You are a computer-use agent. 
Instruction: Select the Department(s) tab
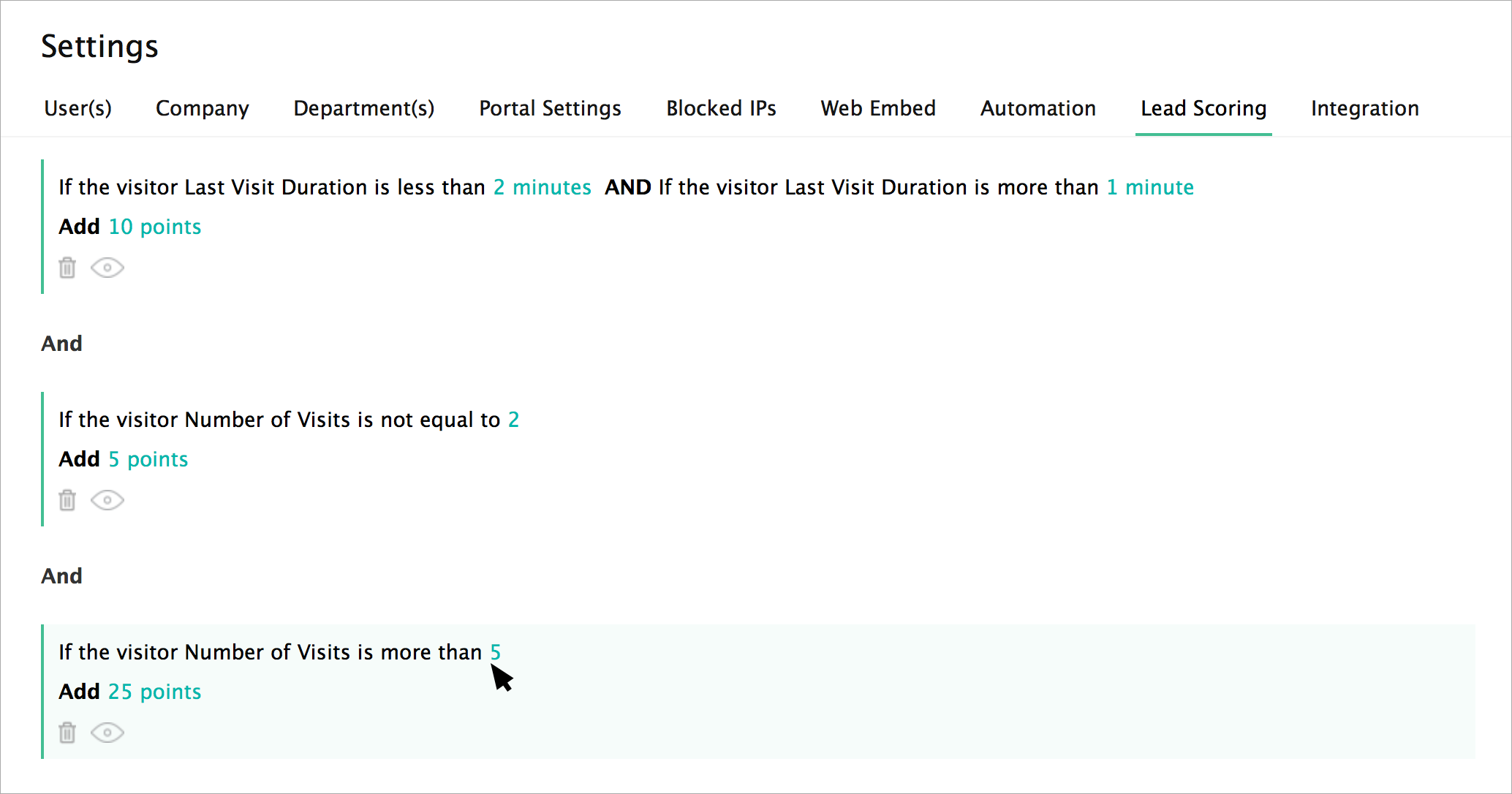coord(363,108)
